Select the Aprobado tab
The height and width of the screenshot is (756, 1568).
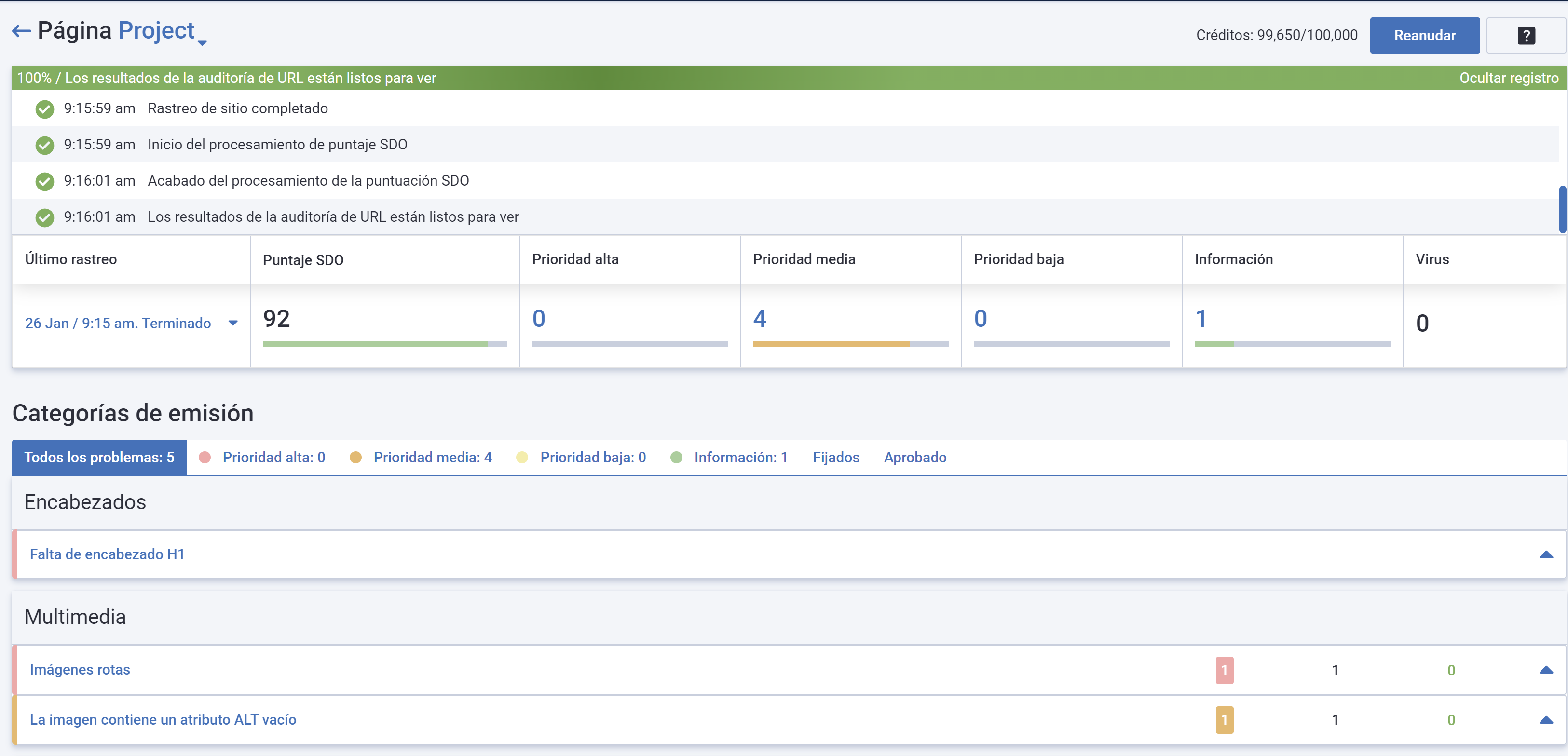coord(915,457)
